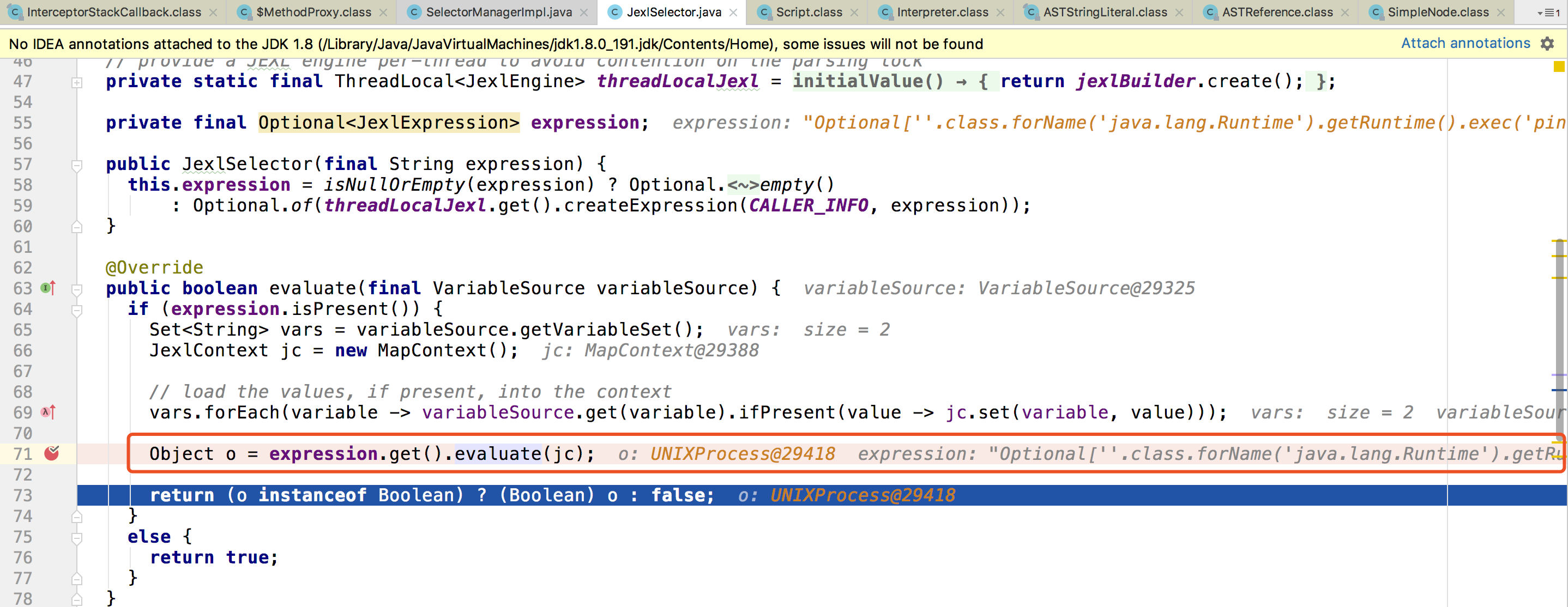Click the 'return true;' statement
1568x607 pixels.
pos(214,557)
